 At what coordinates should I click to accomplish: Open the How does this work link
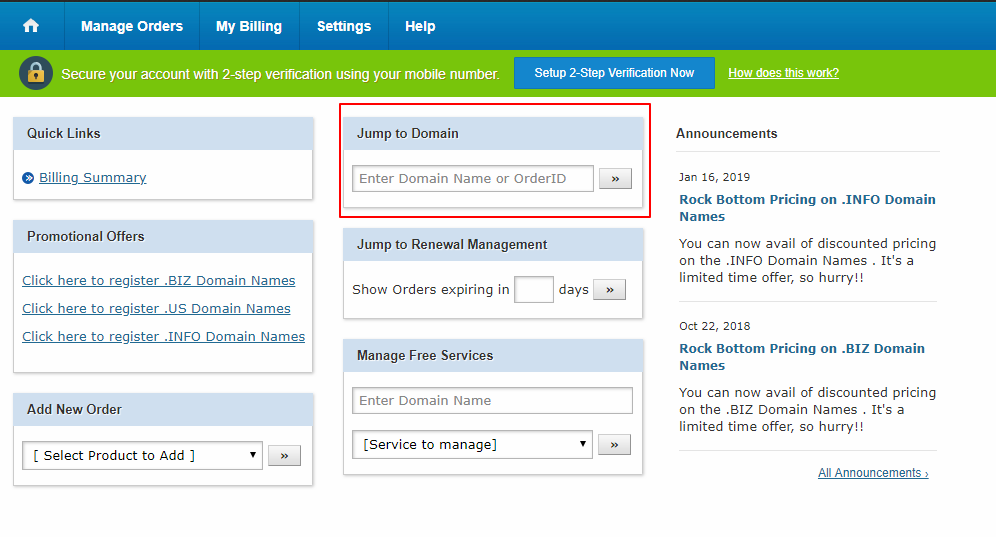[783, 73]
